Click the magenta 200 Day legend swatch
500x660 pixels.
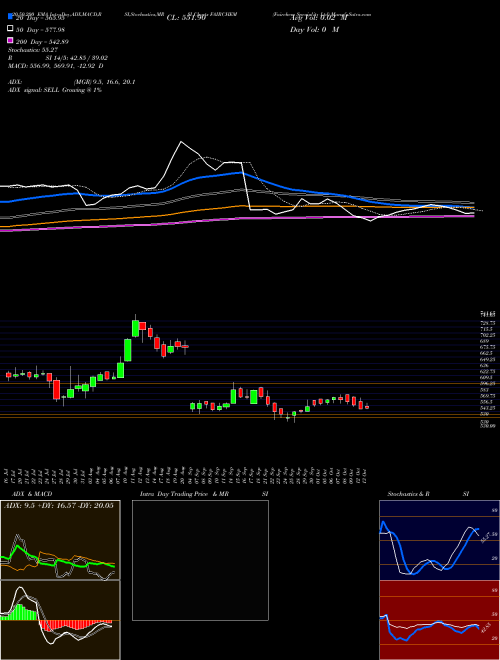[x=10, y=41]
